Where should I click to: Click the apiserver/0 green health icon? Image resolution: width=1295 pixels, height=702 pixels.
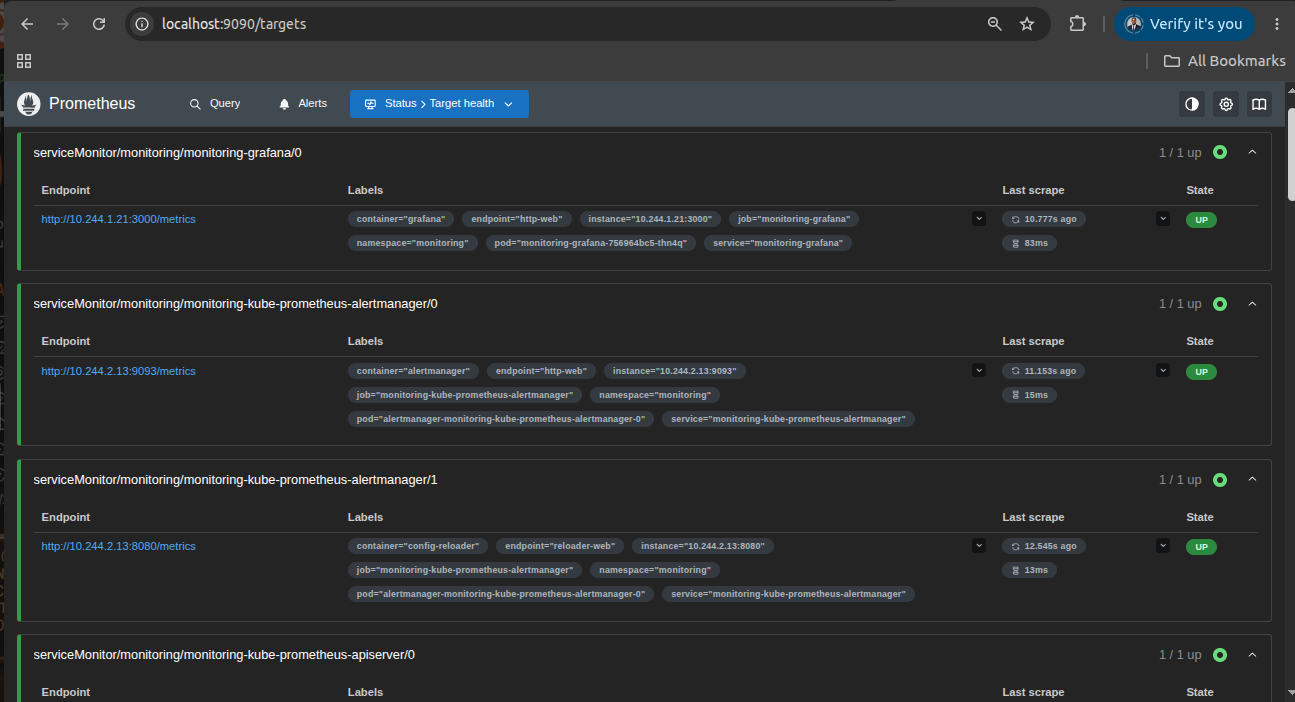click(1220, 654)
